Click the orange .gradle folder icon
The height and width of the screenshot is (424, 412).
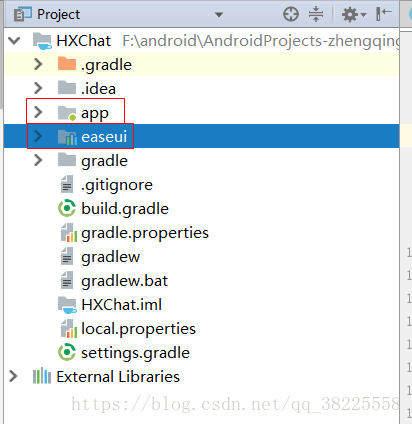(x=67, y=63)
